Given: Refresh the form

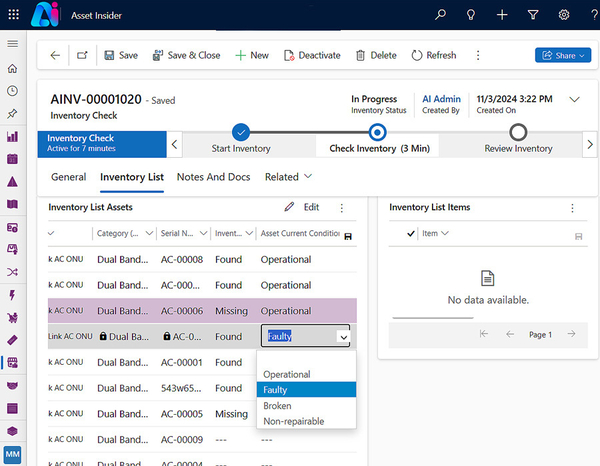Looking at the screenshot, I should (434, 55).
